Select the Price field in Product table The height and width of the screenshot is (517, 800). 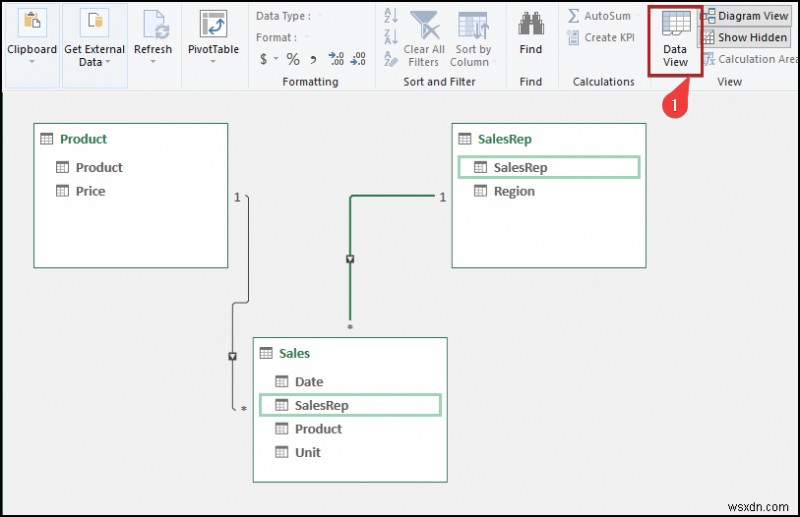pos(91,191)
